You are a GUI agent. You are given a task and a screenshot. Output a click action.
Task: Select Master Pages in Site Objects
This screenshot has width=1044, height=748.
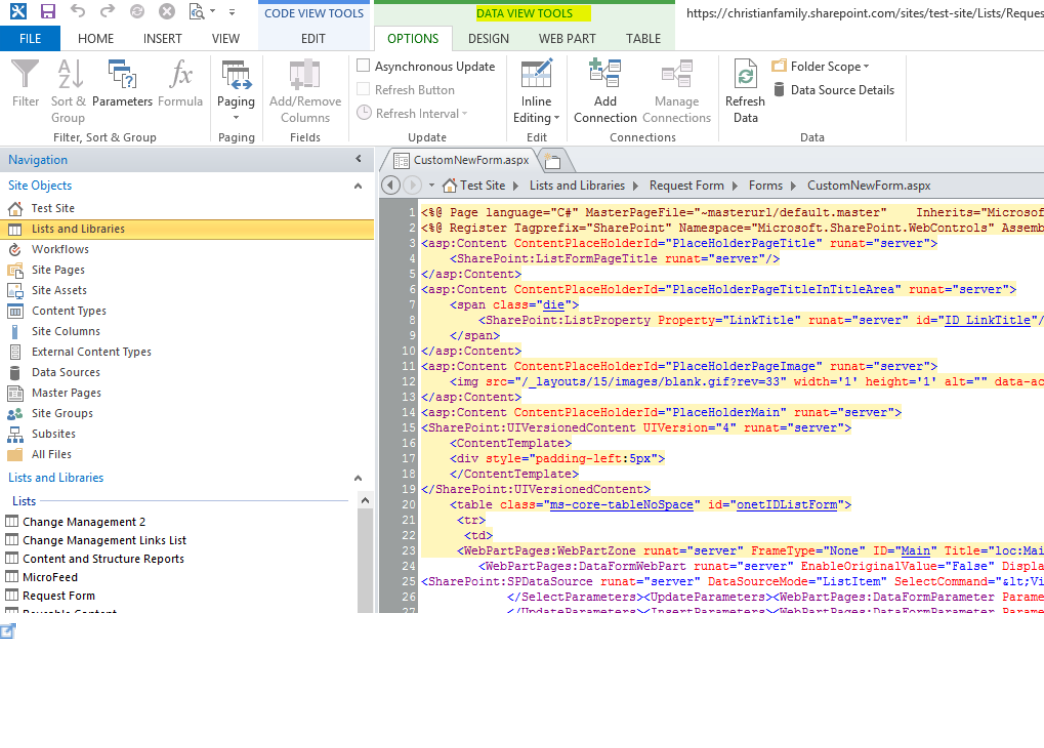coord(65,393)
